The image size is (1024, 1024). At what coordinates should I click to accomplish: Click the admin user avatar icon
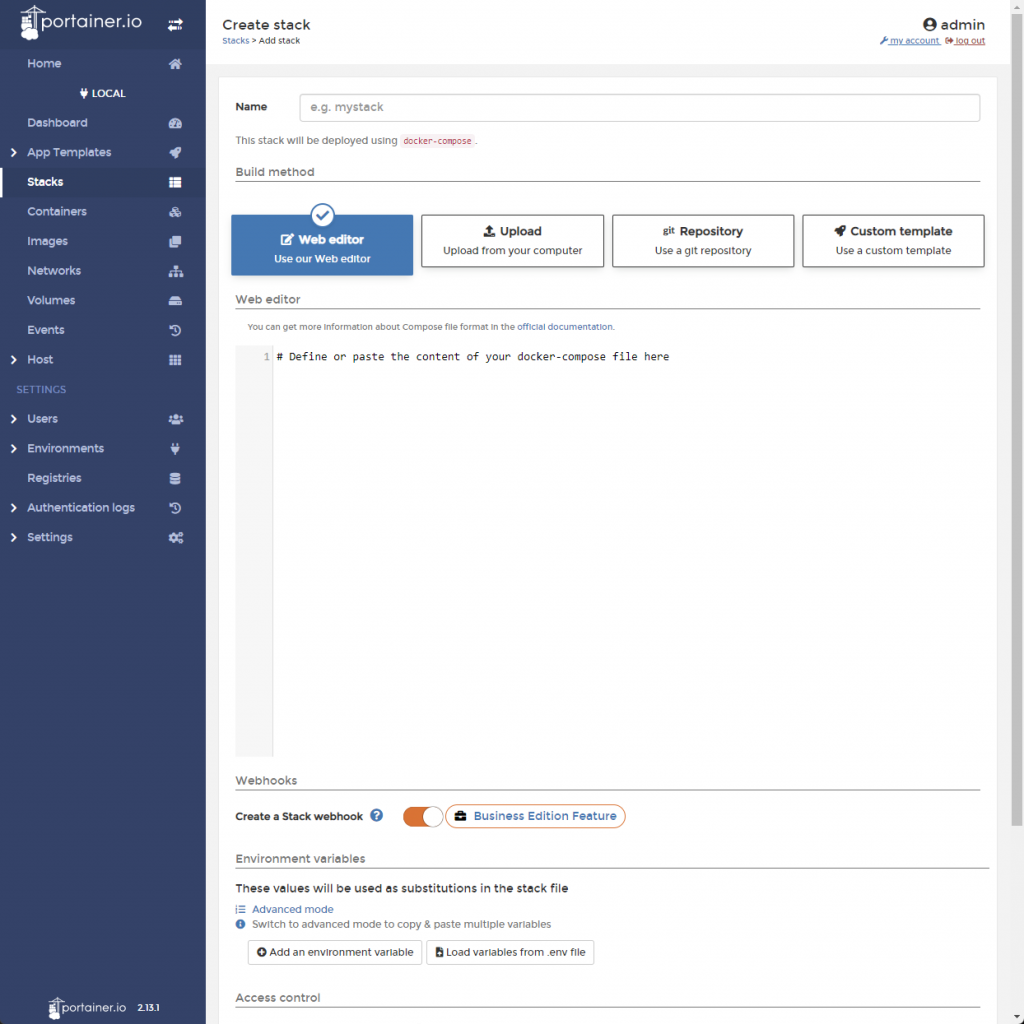929,25
